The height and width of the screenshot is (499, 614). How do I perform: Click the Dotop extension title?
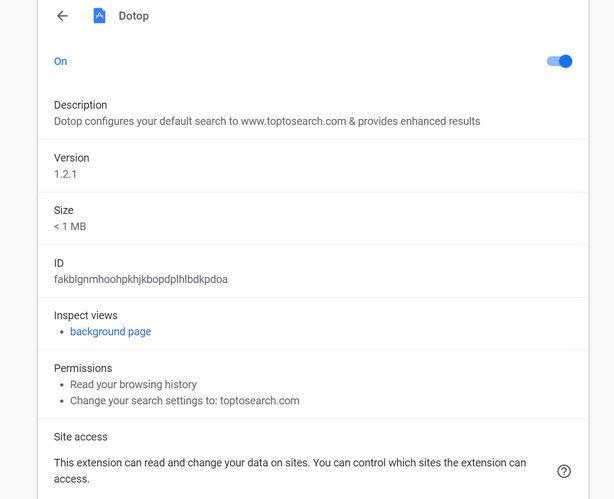click(x=134, y=16)
